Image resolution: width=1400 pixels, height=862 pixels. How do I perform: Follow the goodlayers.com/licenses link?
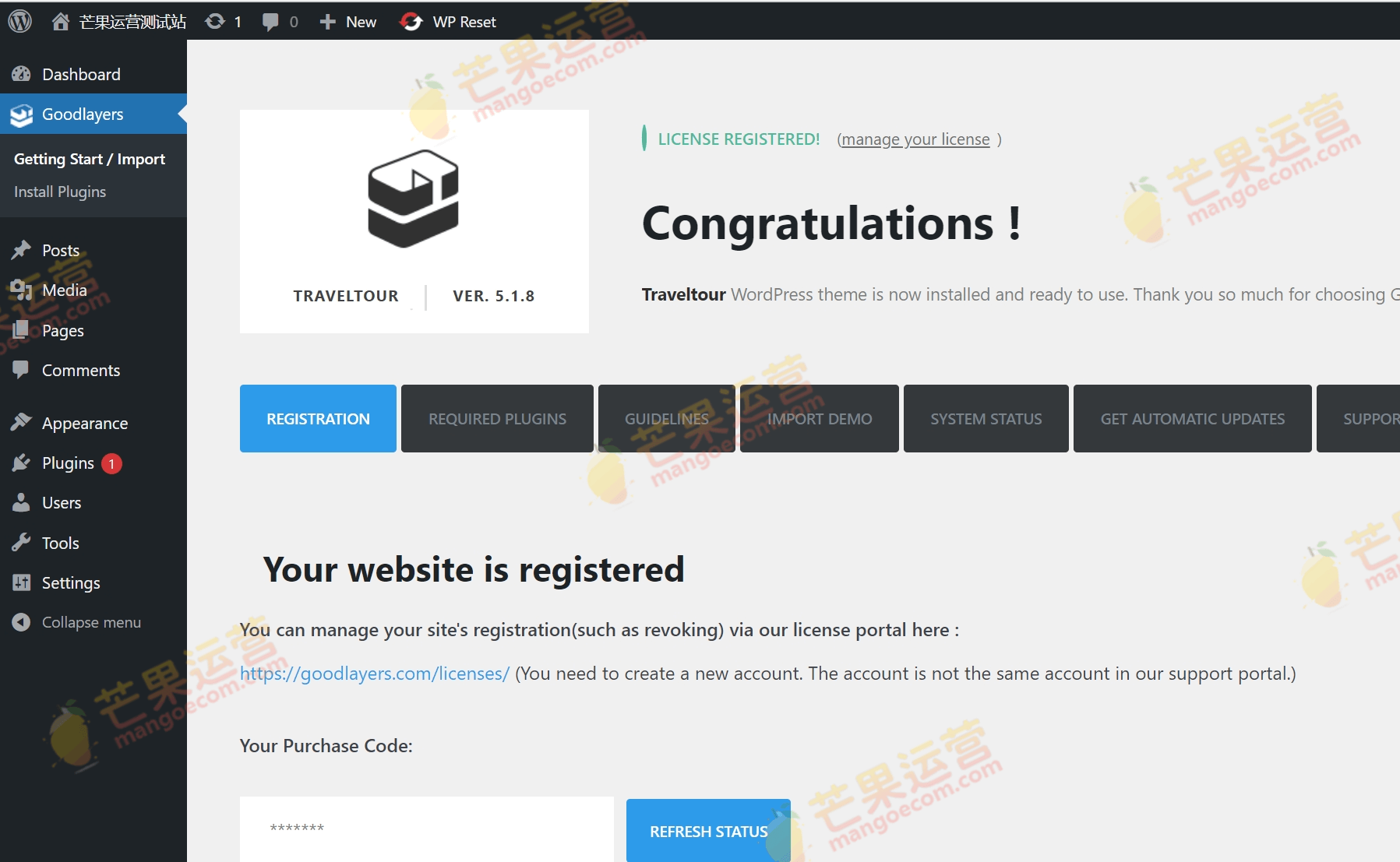pyautogui.click(x=375, y=674)
